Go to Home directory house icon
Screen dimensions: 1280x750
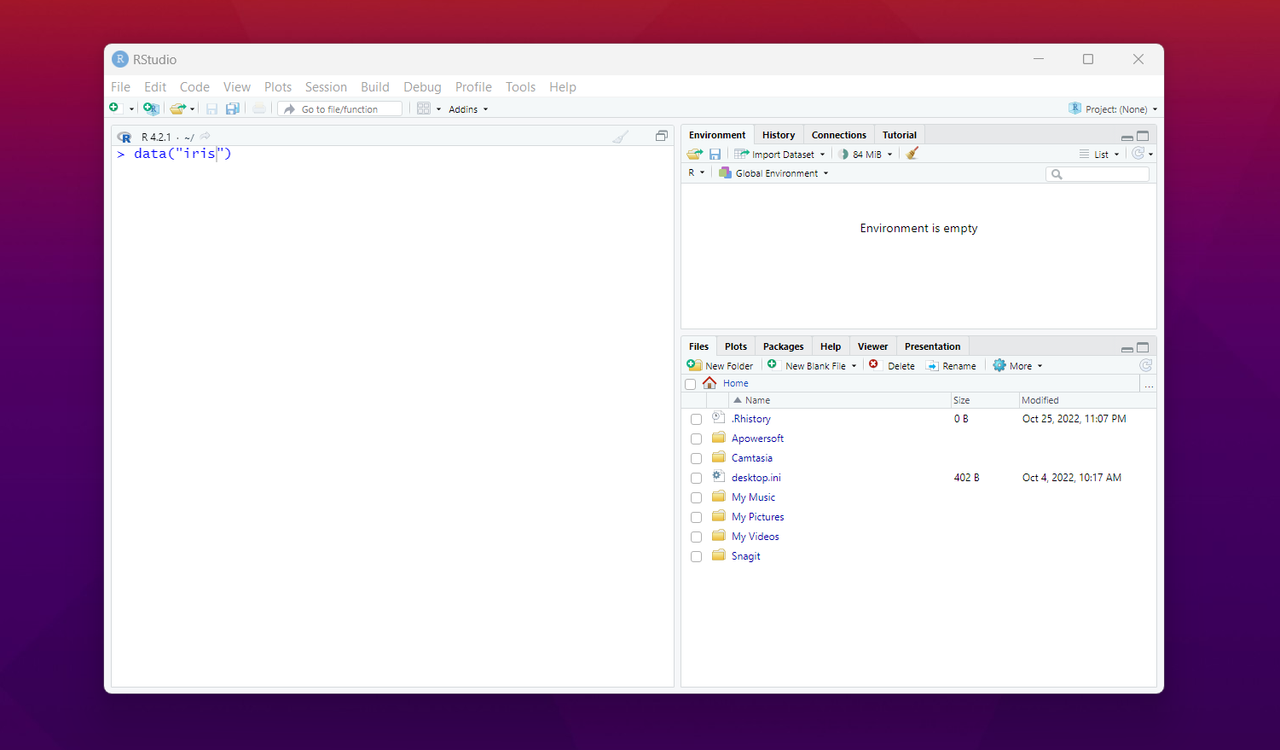click(x=710, y=383)
